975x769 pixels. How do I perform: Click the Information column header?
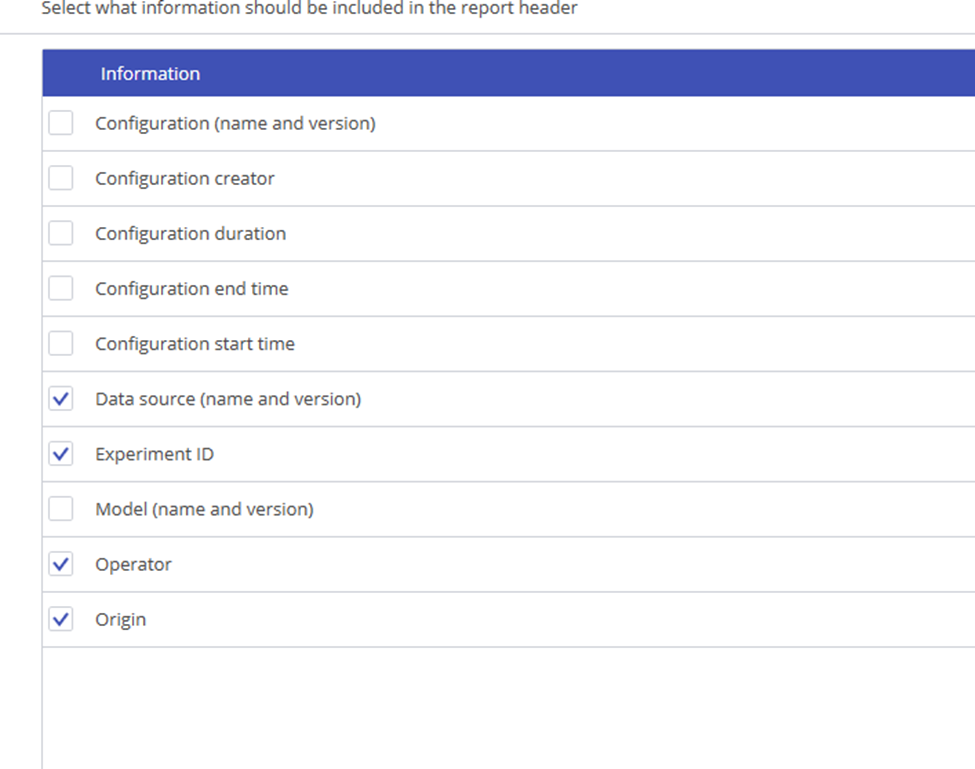tap(150, 73)
